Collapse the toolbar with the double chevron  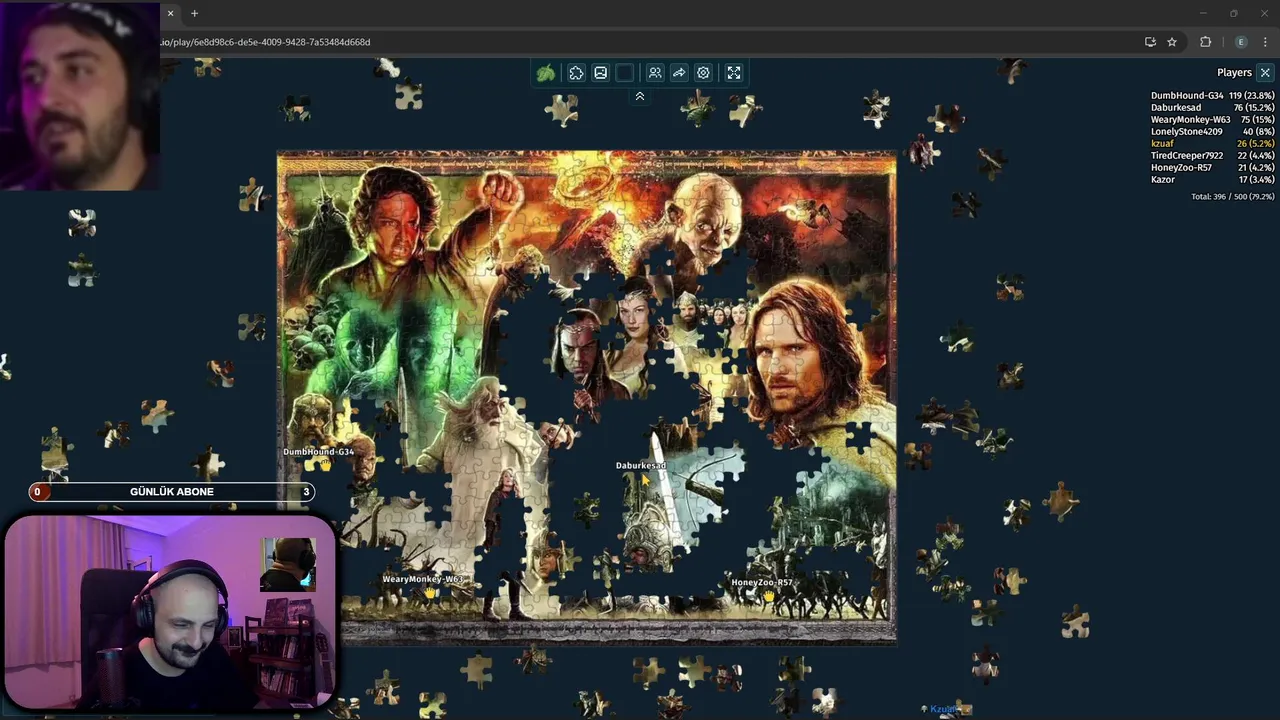click(x=640, y=96)
